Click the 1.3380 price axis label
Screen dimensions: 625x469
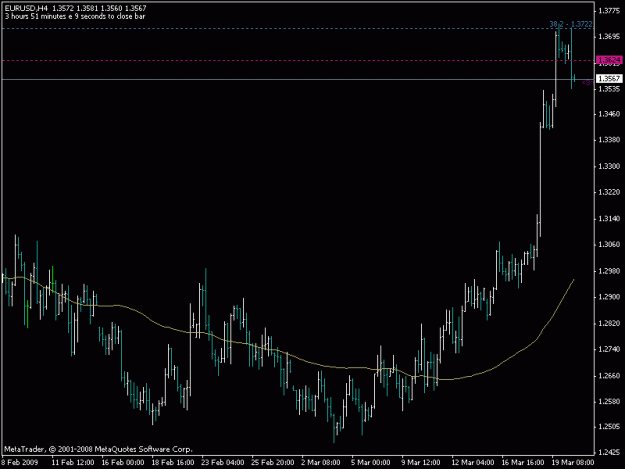(x=609, y=140)
